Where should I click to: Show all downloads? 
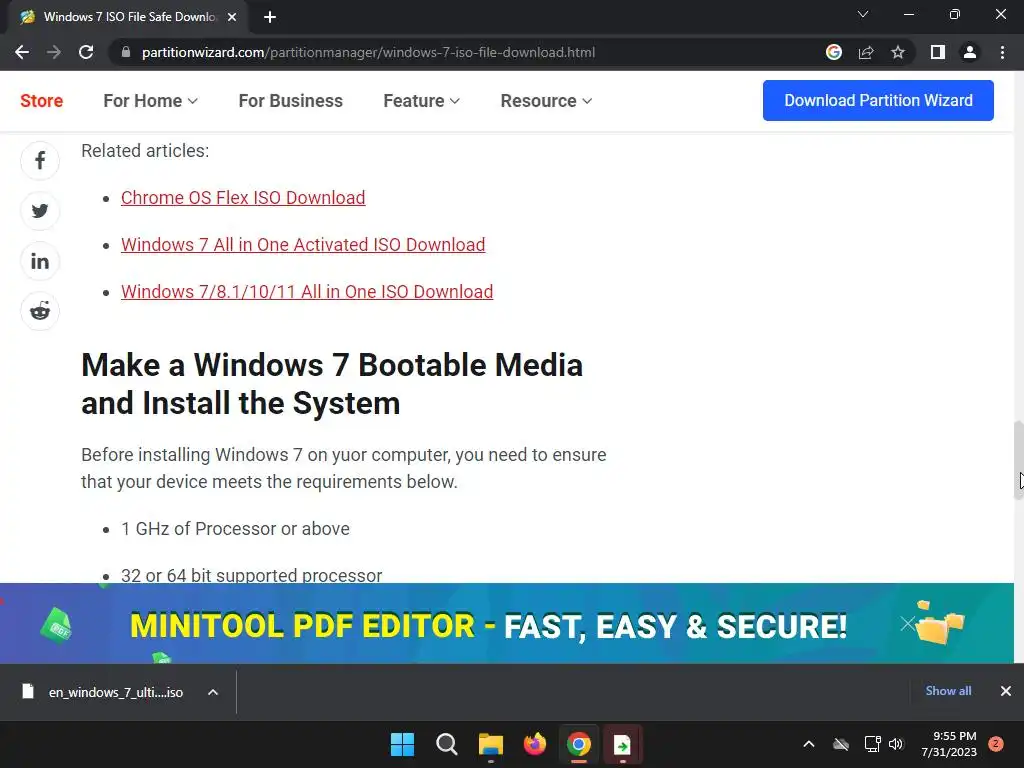pos(948,691)
